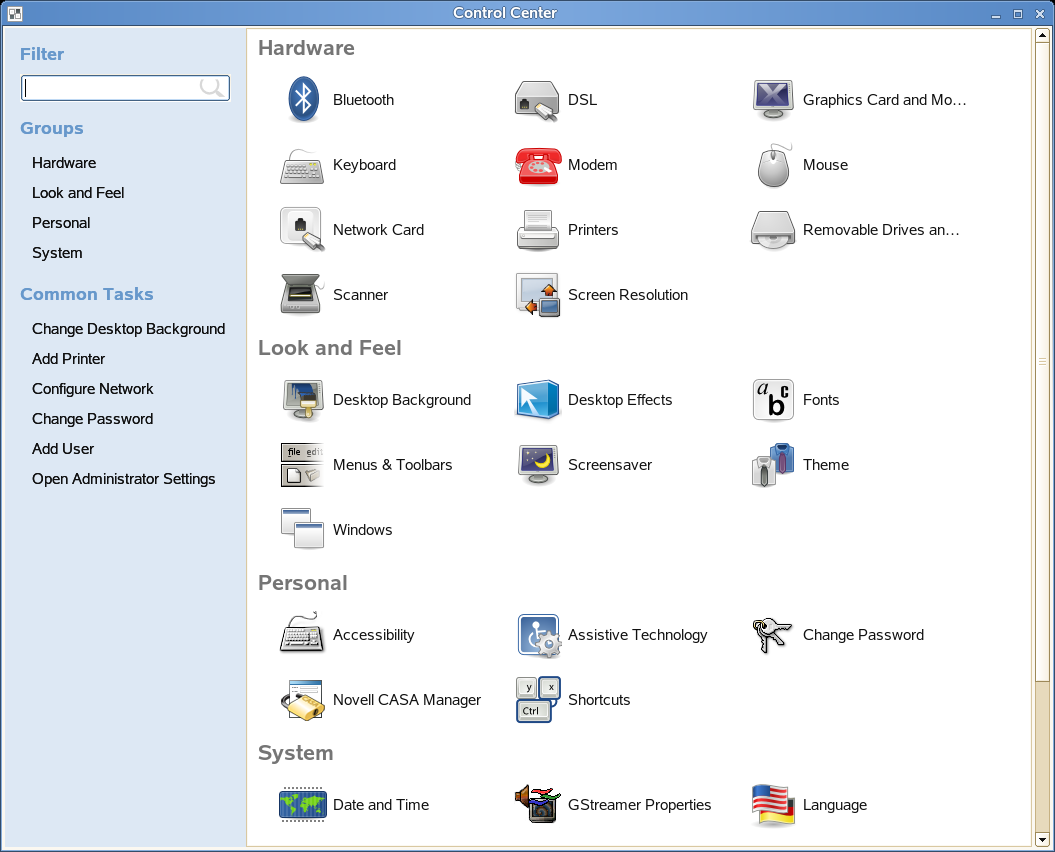The height and width of the screenshot is (852, 1055).
Task: Click the vertical scrollbar thumb
Action: coord(1042,361)
